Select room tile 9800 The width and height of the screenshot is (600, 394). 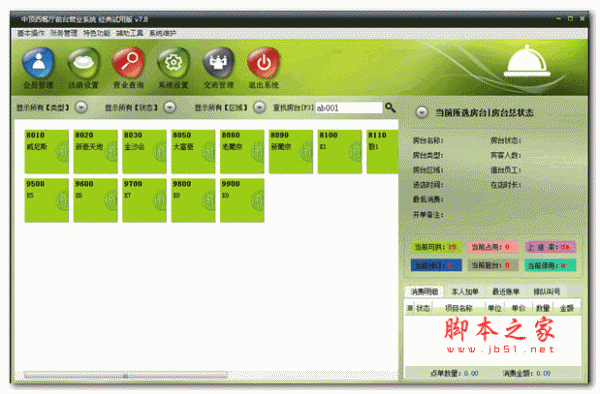point(193,200)
